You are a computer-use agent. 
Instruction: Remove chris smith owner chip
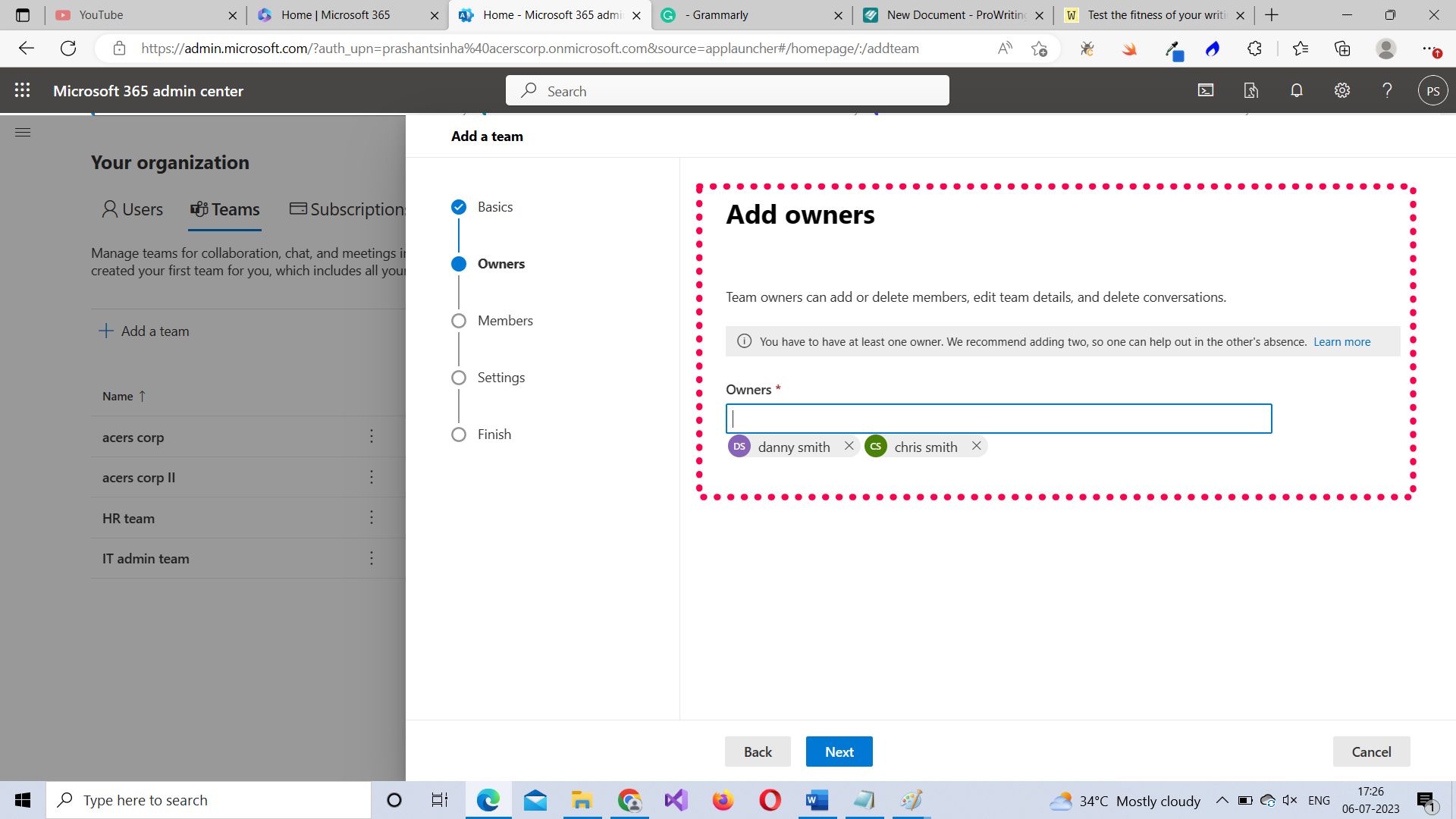977,446
